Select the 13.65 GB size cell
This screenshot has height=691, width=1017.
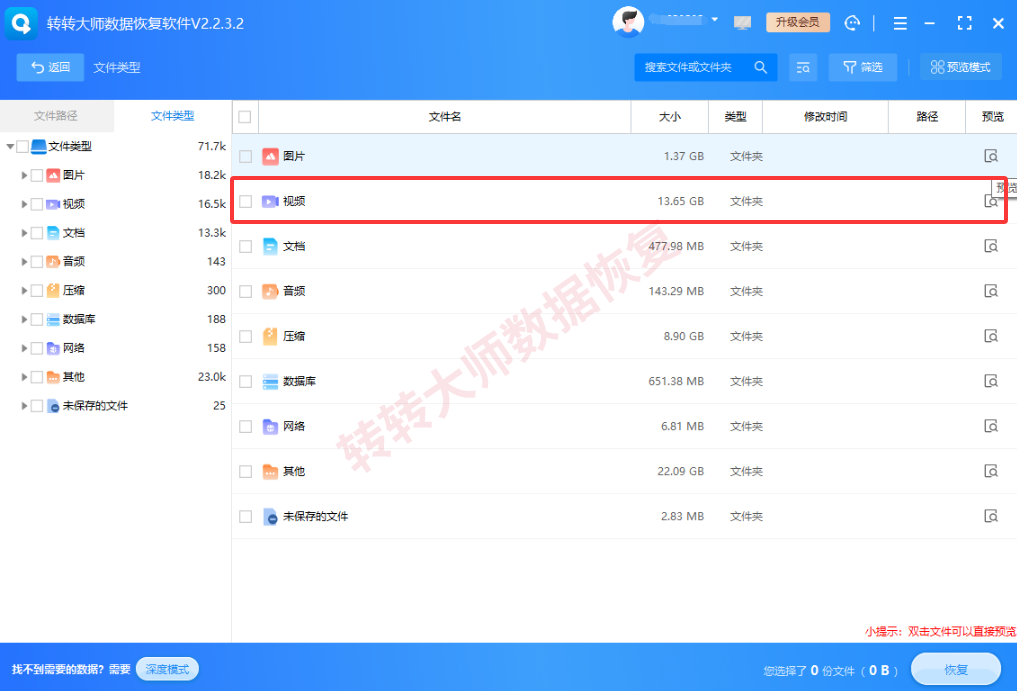pos(680,202)
